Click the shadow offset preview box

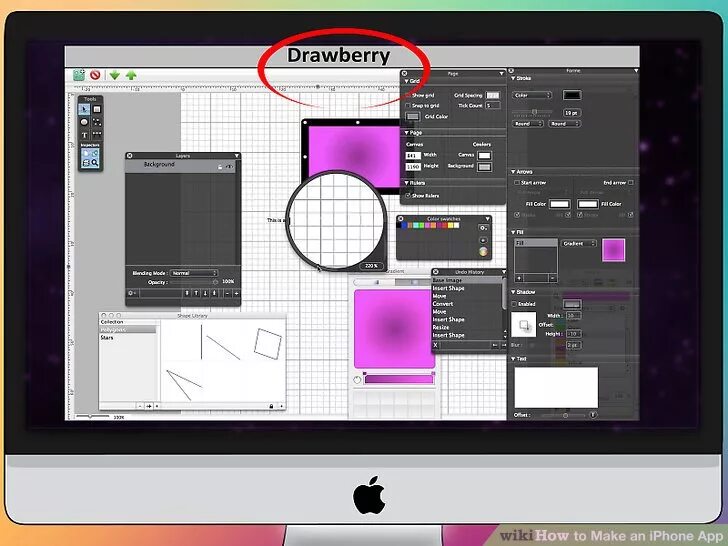524,325
